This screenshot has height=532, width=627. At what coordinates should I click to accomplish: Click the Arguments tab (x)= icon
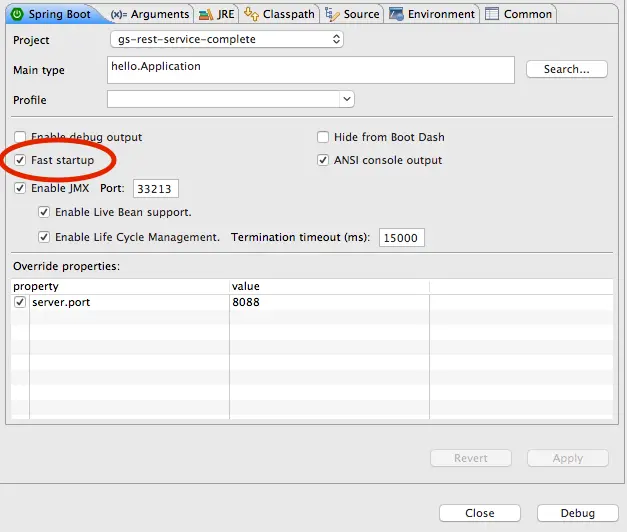[x=119, y=15]
